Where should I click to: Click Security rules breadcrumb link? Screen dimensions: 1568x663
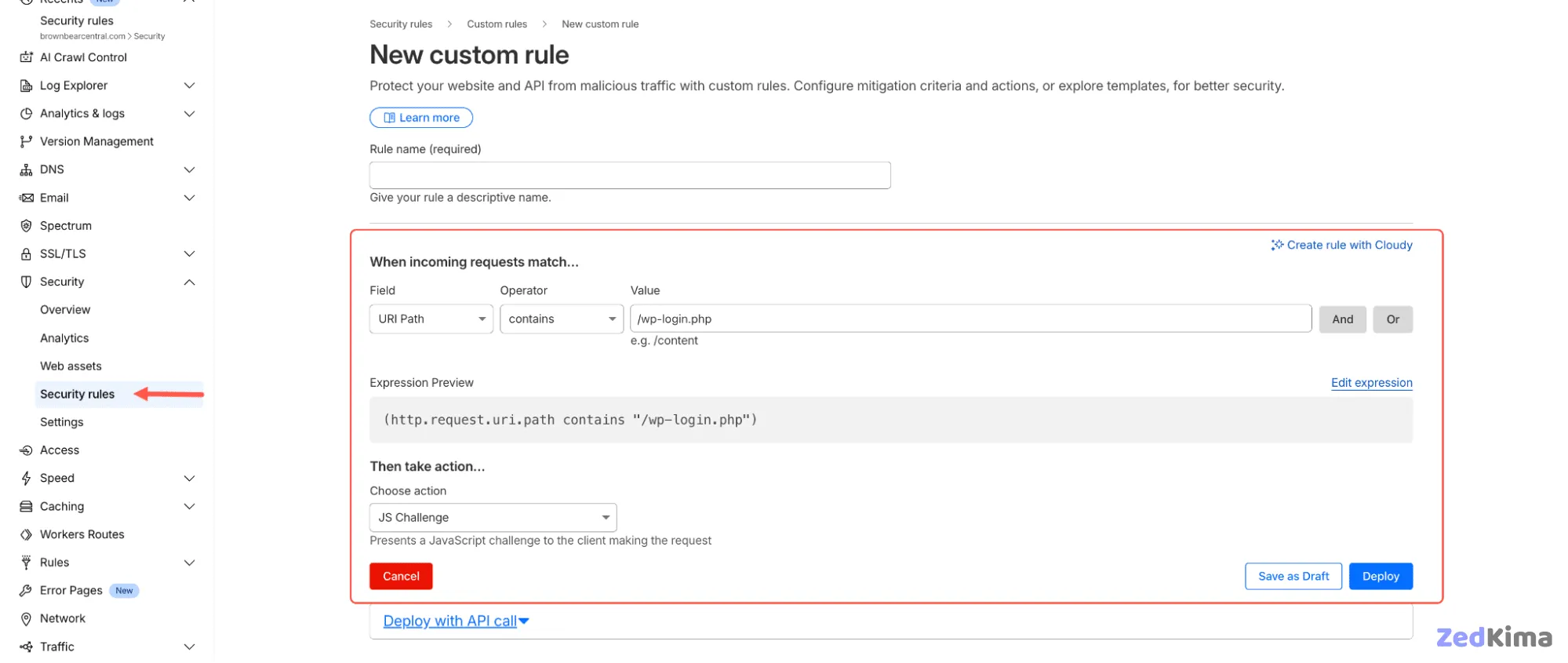401,24
